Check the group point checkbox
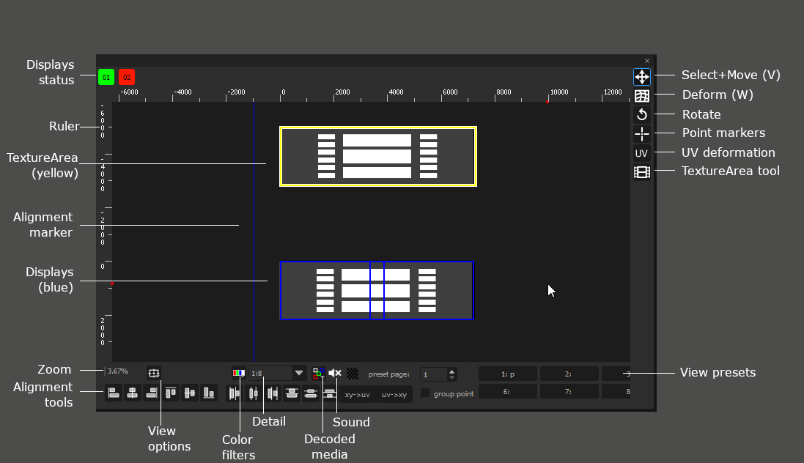The width and height of the screenshot is (804, 463). coord(425,393)
